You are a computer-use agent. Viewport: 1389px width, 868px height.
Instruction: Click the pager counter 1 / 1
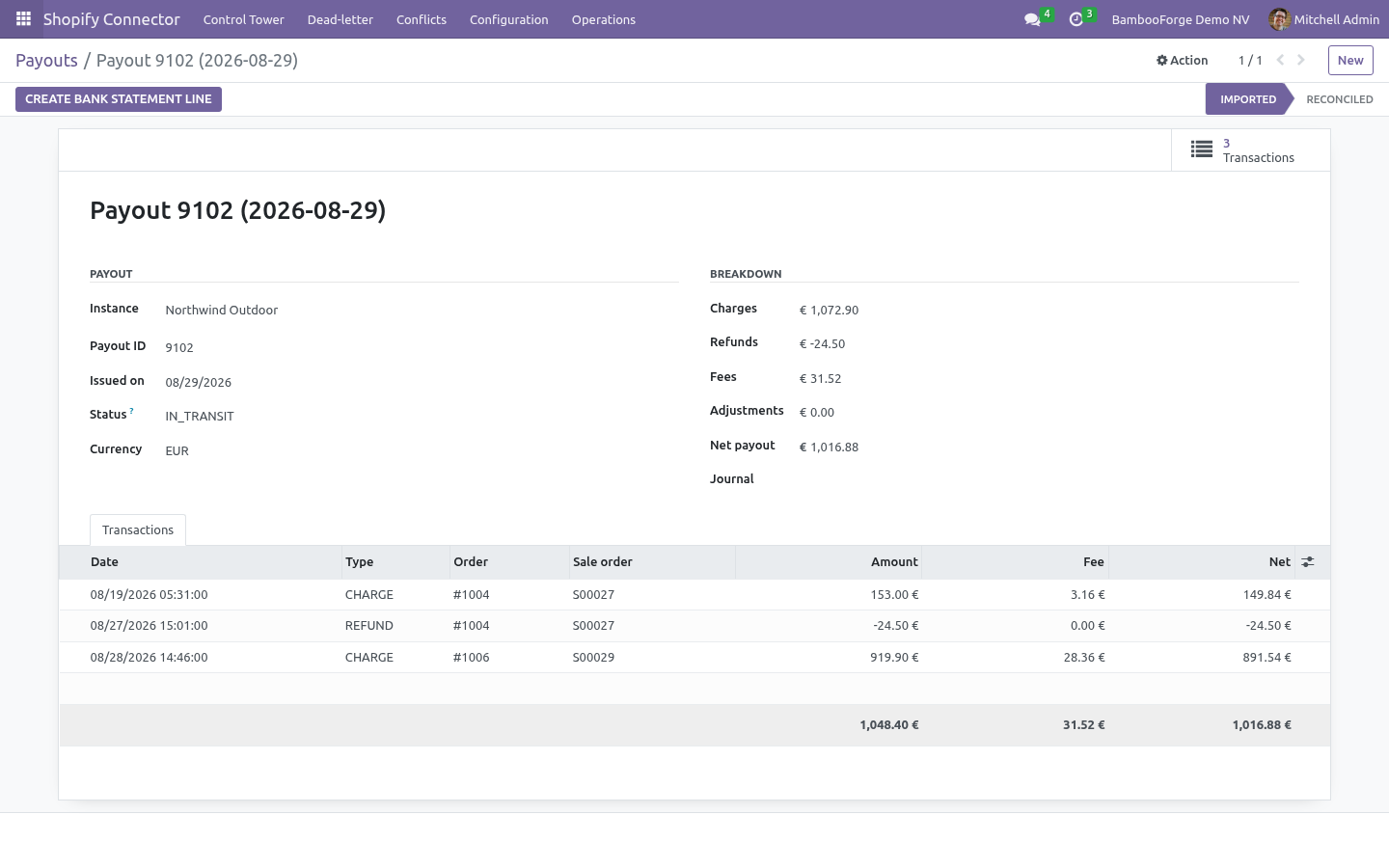(x=1250, y=60)
